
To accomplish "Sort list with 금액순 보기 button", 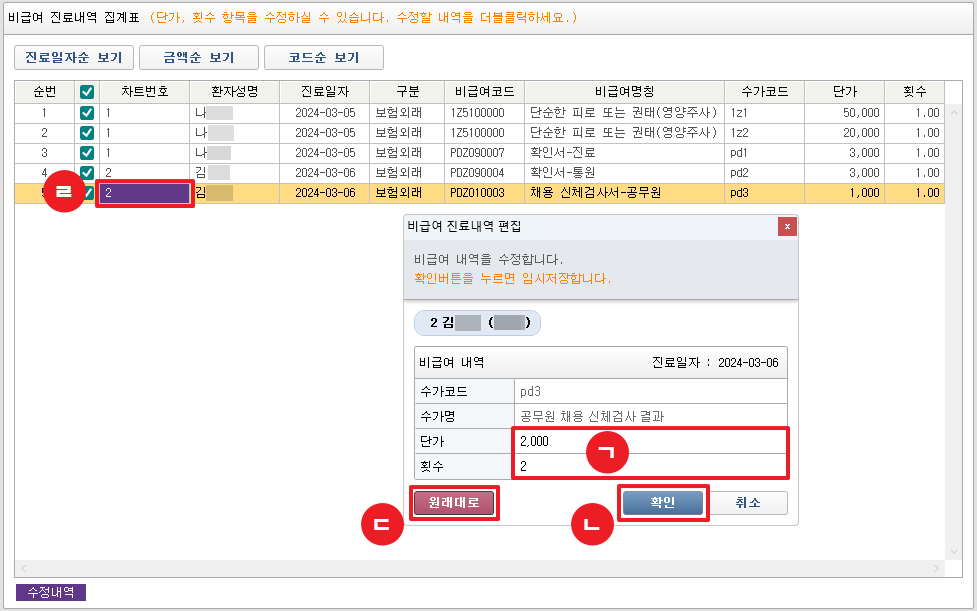I will (198, 58).
